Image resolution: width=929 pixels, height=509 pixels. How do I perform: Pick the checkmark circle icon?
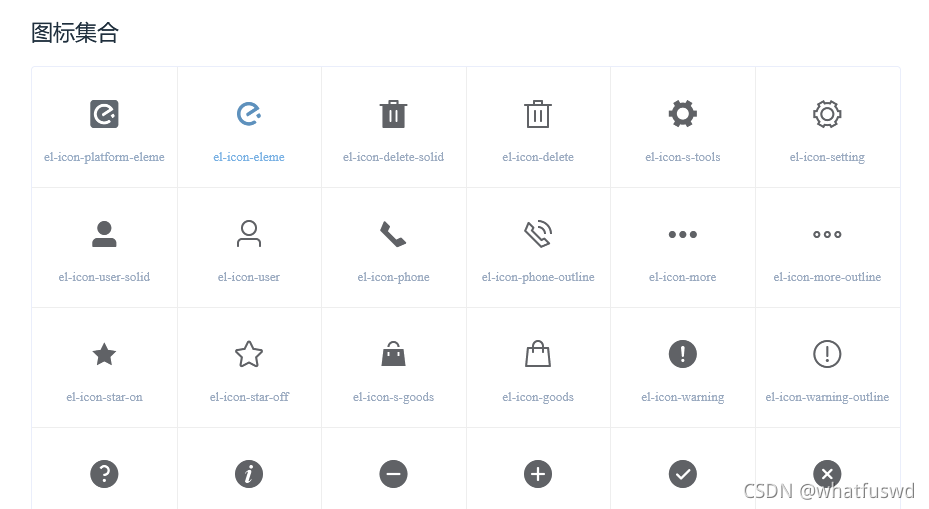pos(683,474)
